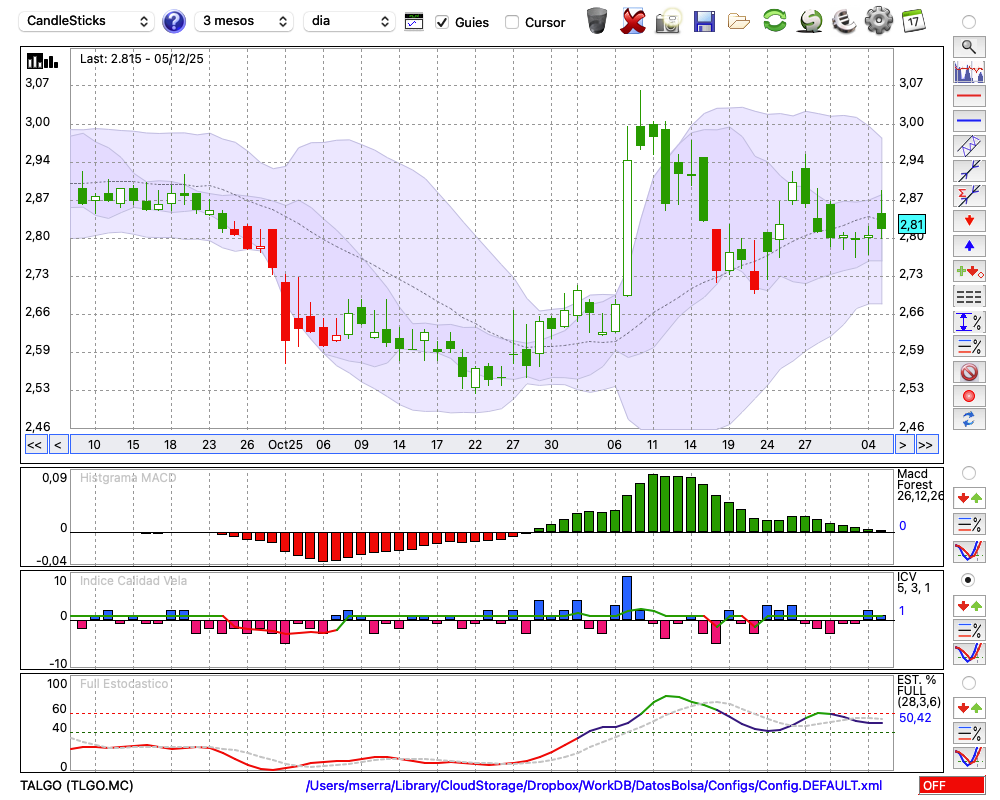The height and width of the screenshot is (800, 1000).
Task: Enable the Cursor checkbox
Action: click(x=512, y=22)
